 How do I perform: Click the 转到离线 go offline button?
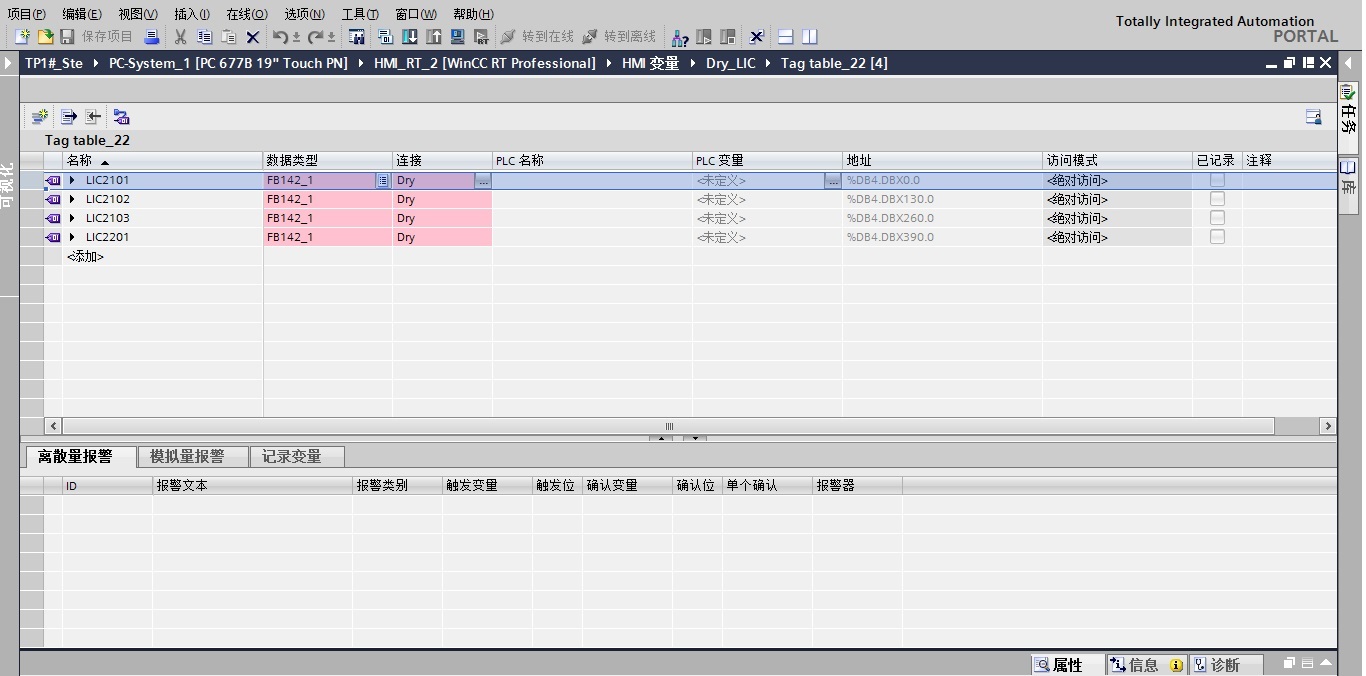pos(619,37)
